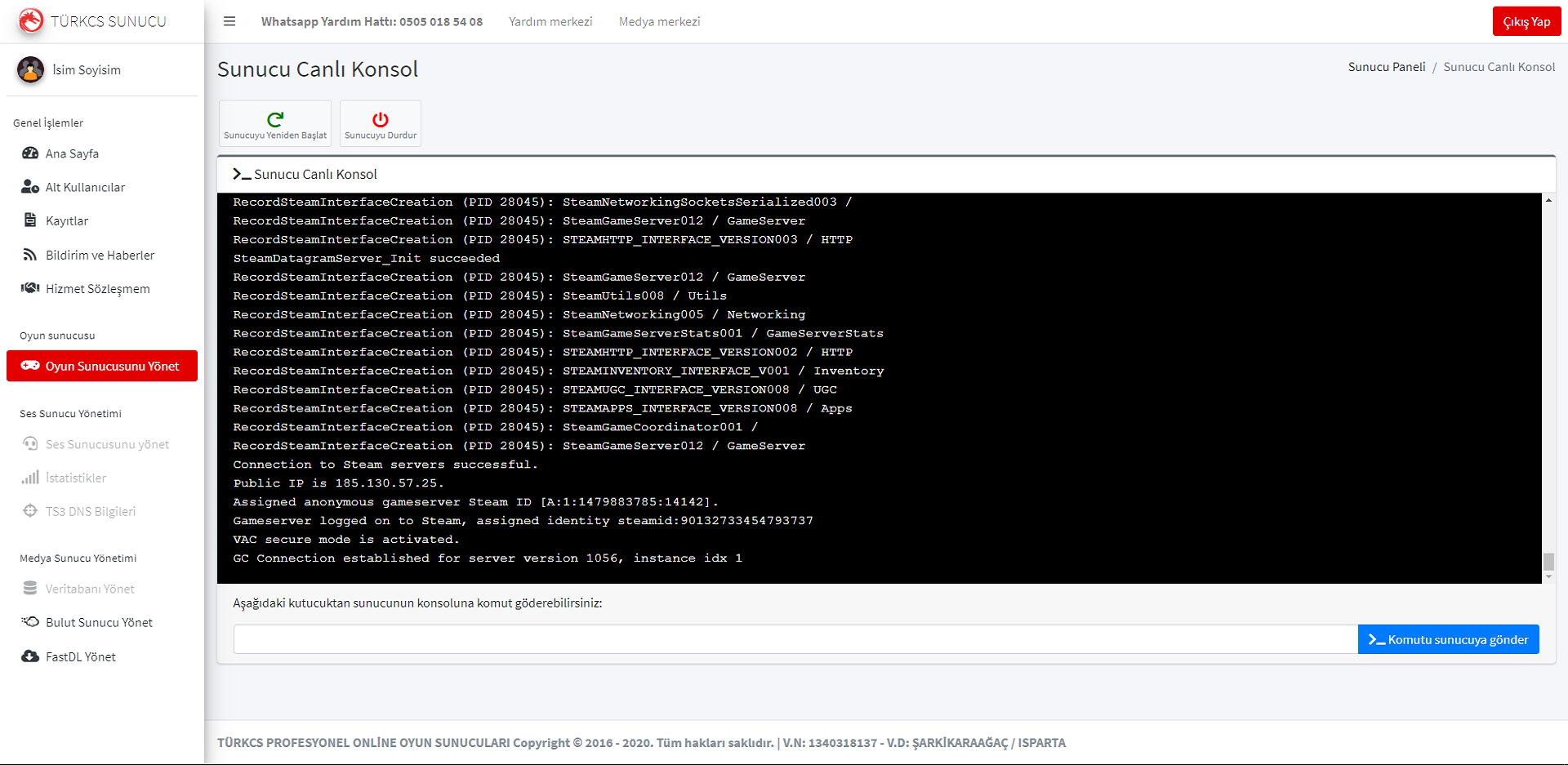Click the FastDL Yönet cloud download icon

30,656
